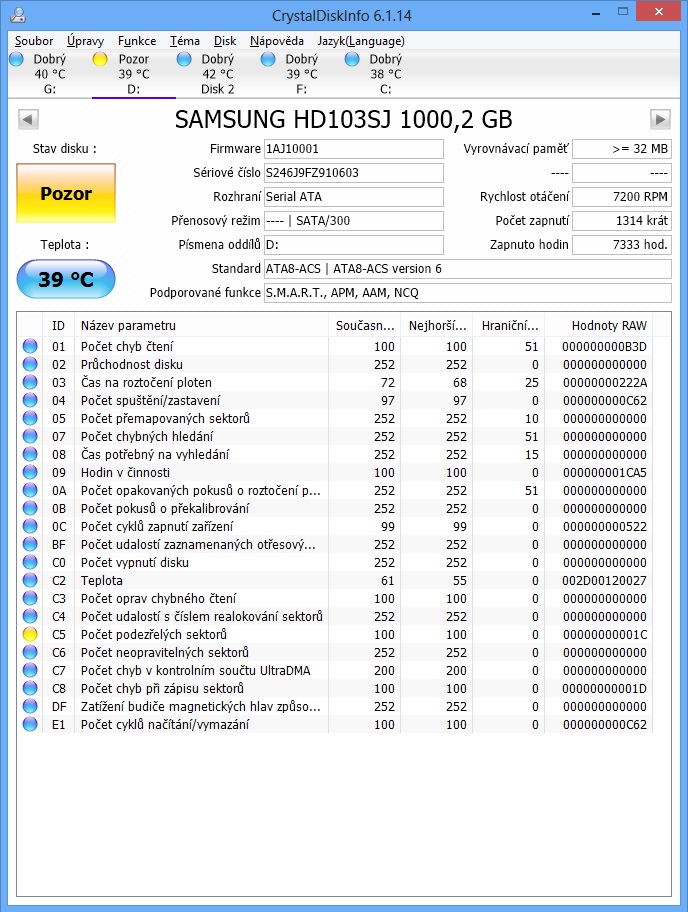The image size is (688, 912).
Task: Click status orb of 09 Hodin v činnosti
Action: tap(30, 472)
